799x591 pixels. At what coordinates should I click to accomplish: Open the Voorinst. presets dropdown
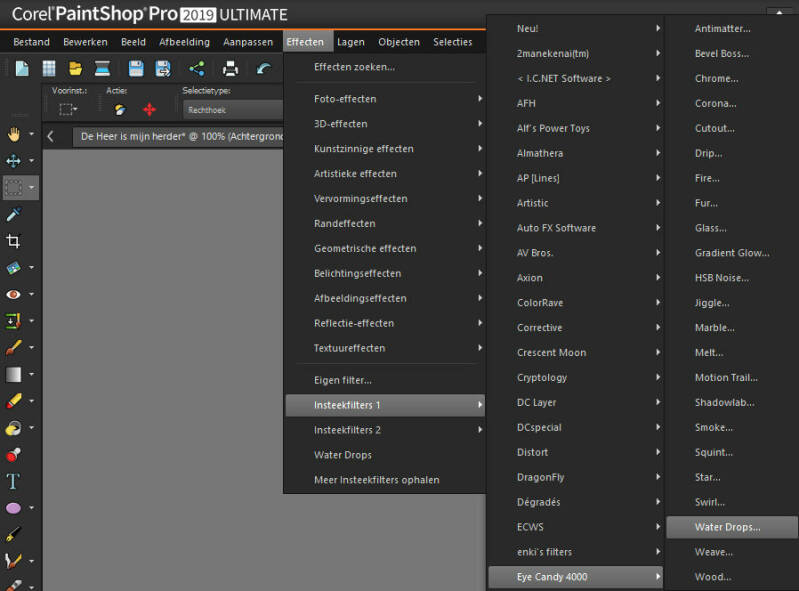coord(68,109)
